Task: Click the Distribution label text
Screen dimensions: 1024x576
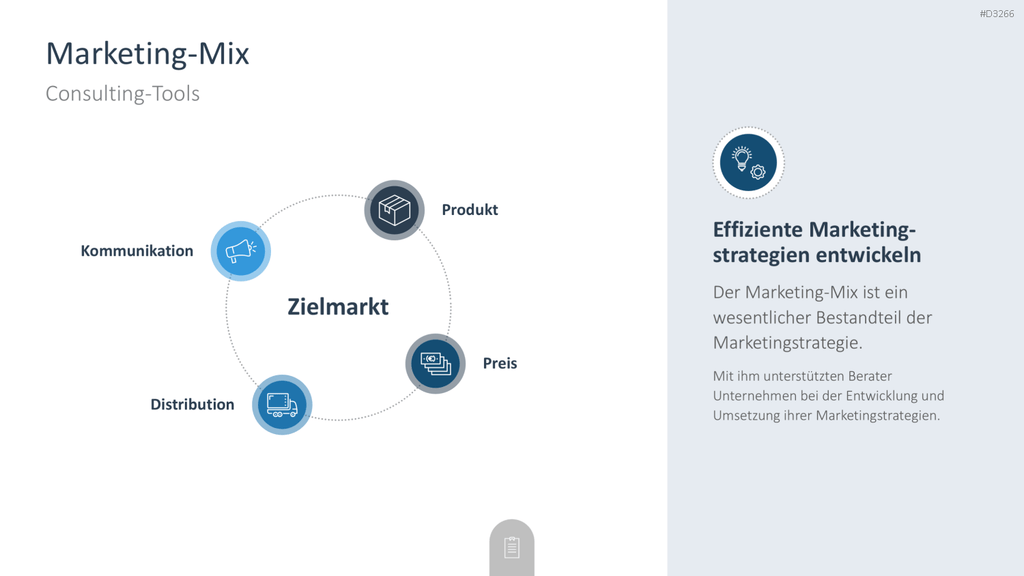Action: click(192, 404)
